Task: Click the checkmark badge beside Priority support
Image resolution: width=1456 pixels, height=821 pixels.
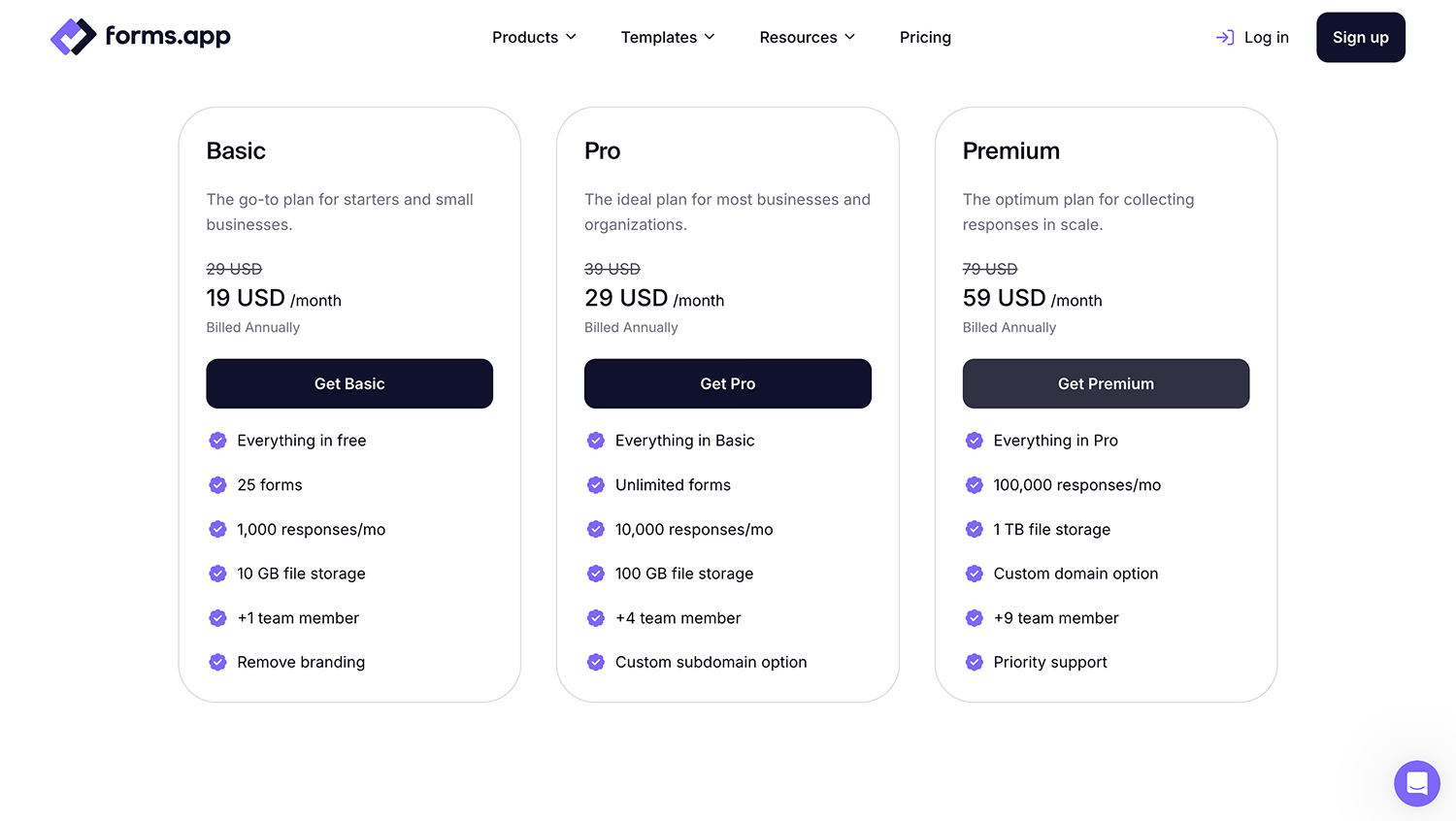Action: tap(975, 662)
